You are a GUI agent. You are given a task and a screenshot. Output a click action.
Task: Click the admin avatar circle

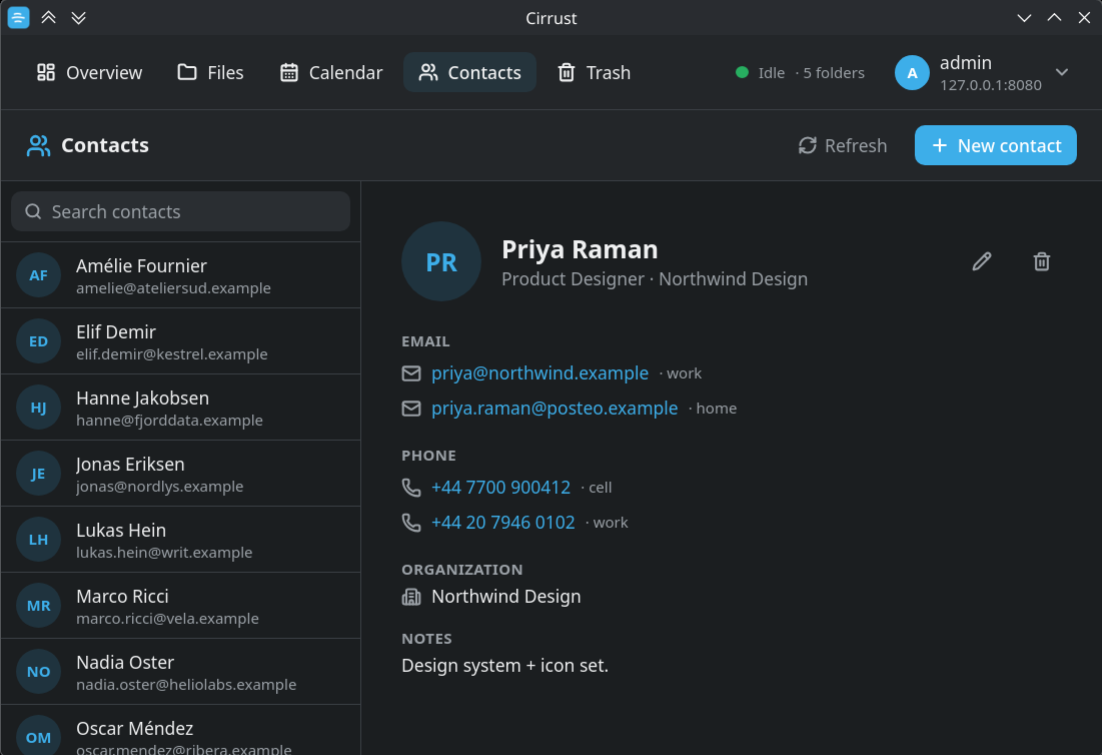pos(912,72)
